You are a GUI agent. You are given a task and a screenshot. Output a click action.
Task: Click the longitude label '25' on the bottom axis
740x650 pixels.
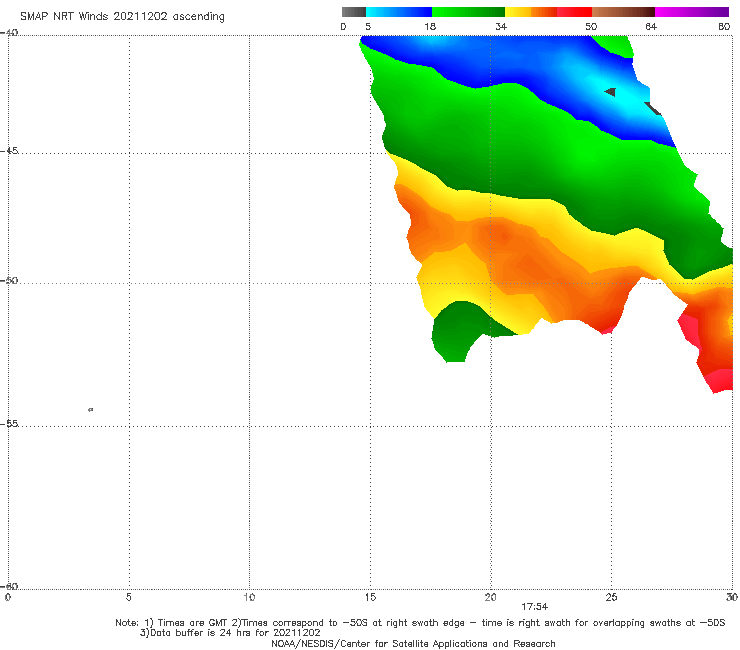tap(611, 598)
